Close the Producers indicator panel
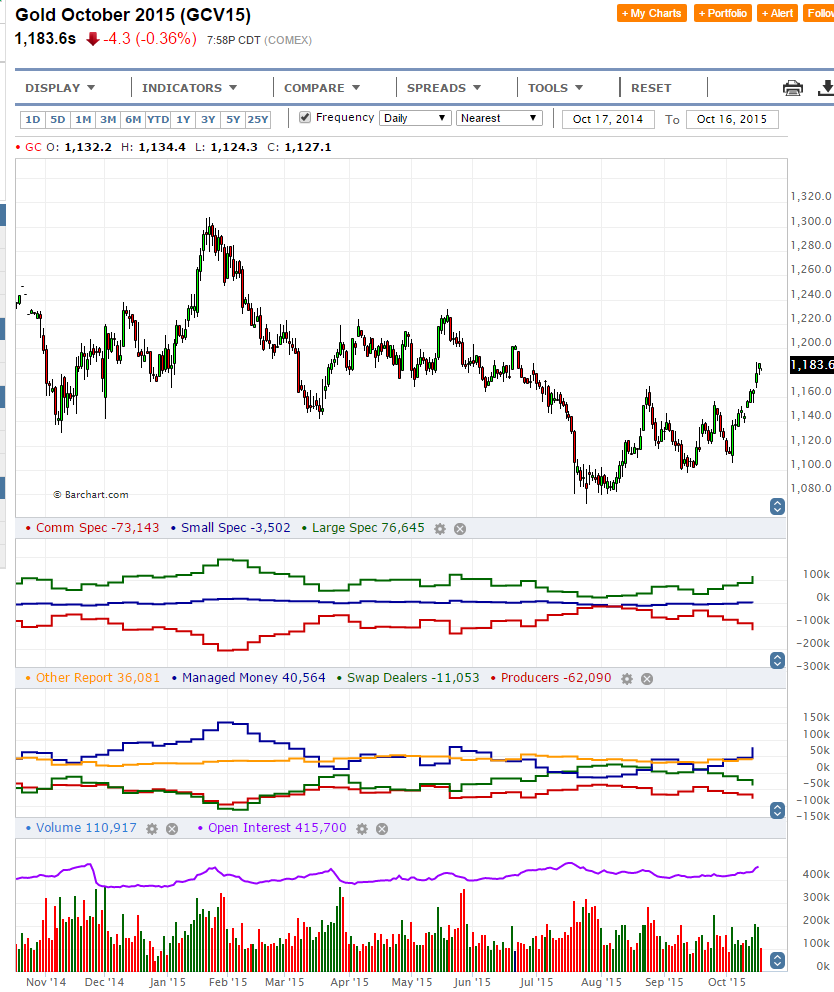834x992 pixels. pos(647,678)
